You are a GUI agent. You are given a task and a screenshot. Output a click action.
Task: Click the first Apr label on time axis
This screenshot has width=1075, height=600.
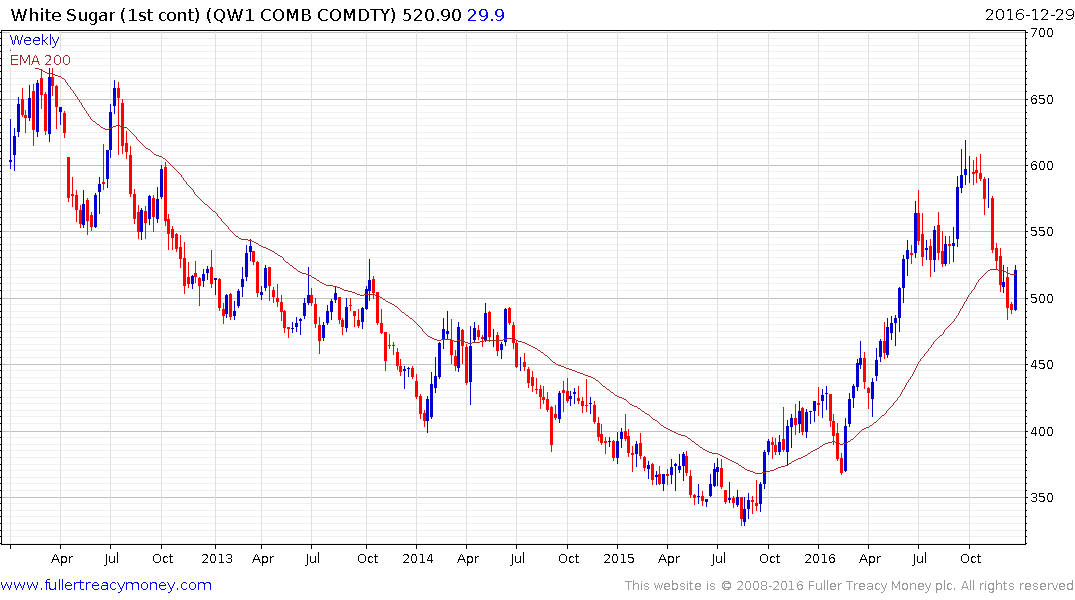[62, 559]
